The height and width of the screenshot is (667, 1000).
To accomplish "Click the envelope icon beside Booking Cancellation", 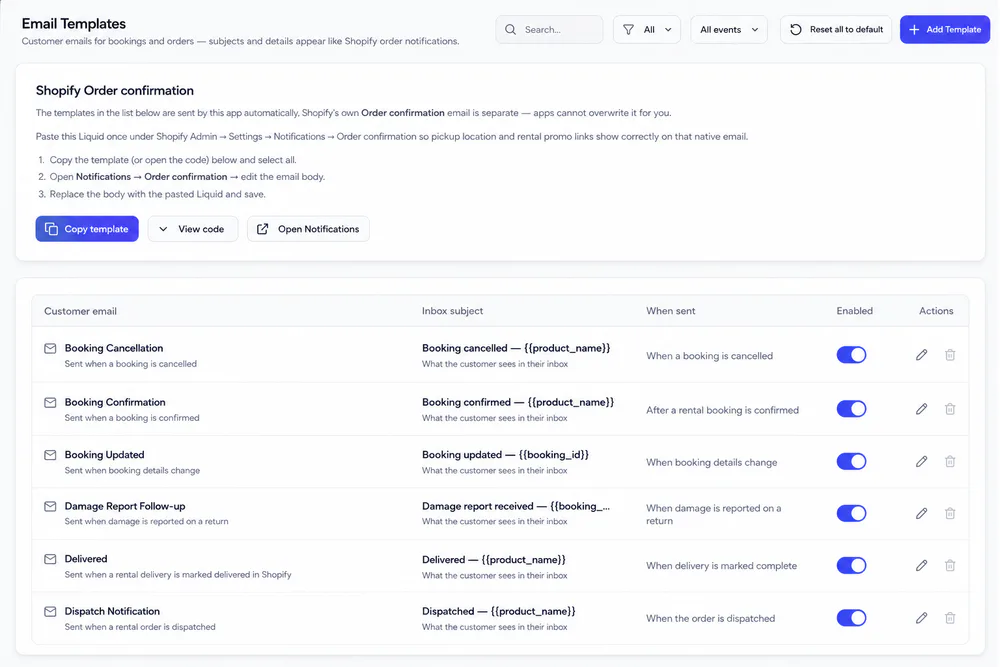I will [x=50, y=348].
